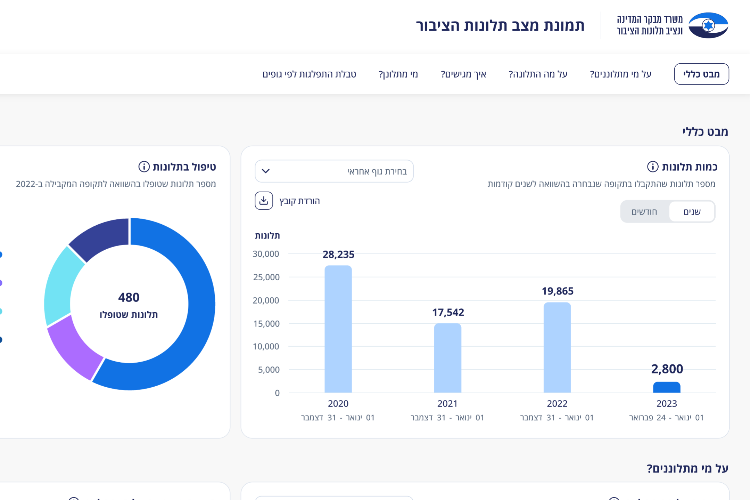Click the chevron arrow in the body selector
Screen dimensions: 750x500
coord(266,171)
